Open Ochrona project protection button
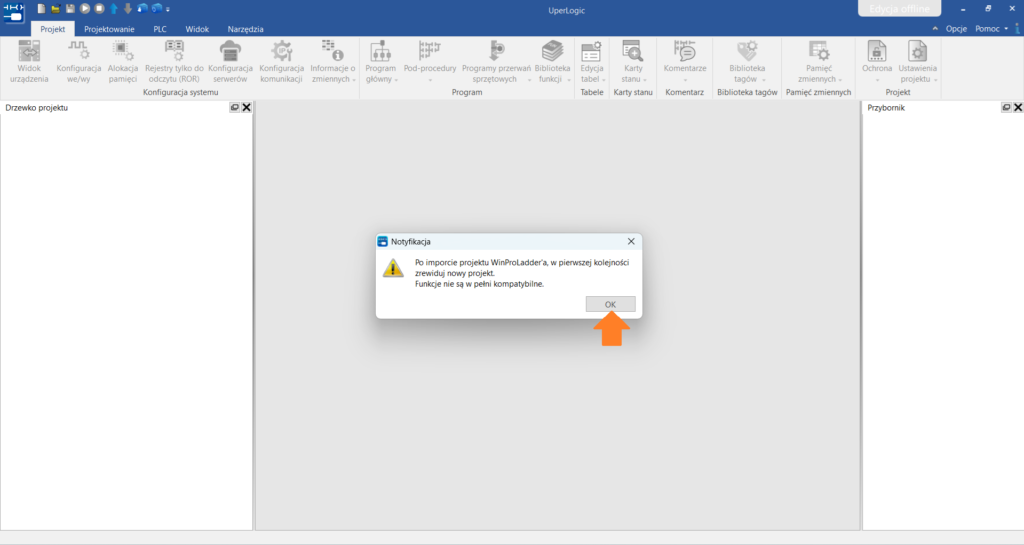This screenshot has width=1024, height=545. 876,62
